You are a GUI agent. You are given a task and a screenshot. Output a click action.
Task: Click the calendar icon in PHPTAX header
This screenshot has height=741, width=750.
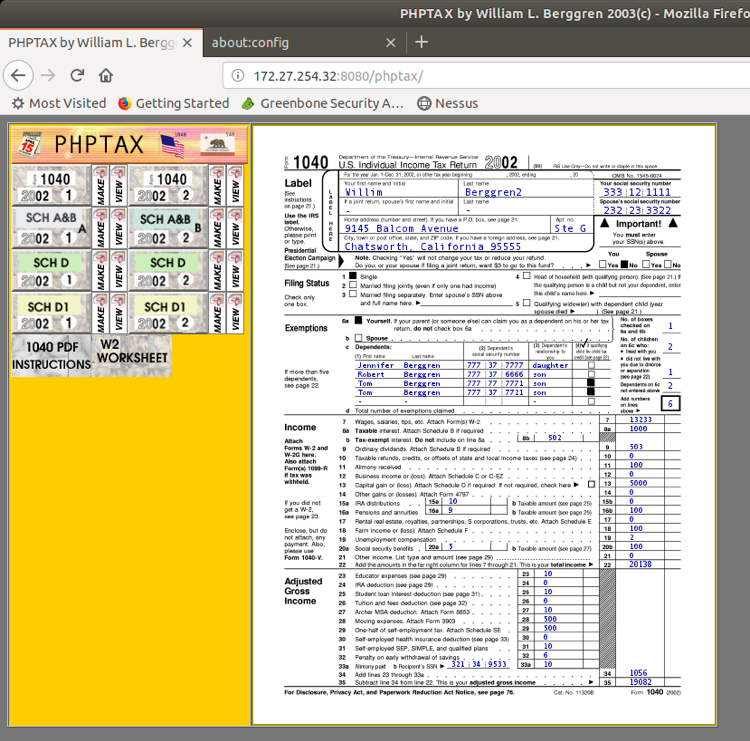pyautogui.click(x=29, y=144)
